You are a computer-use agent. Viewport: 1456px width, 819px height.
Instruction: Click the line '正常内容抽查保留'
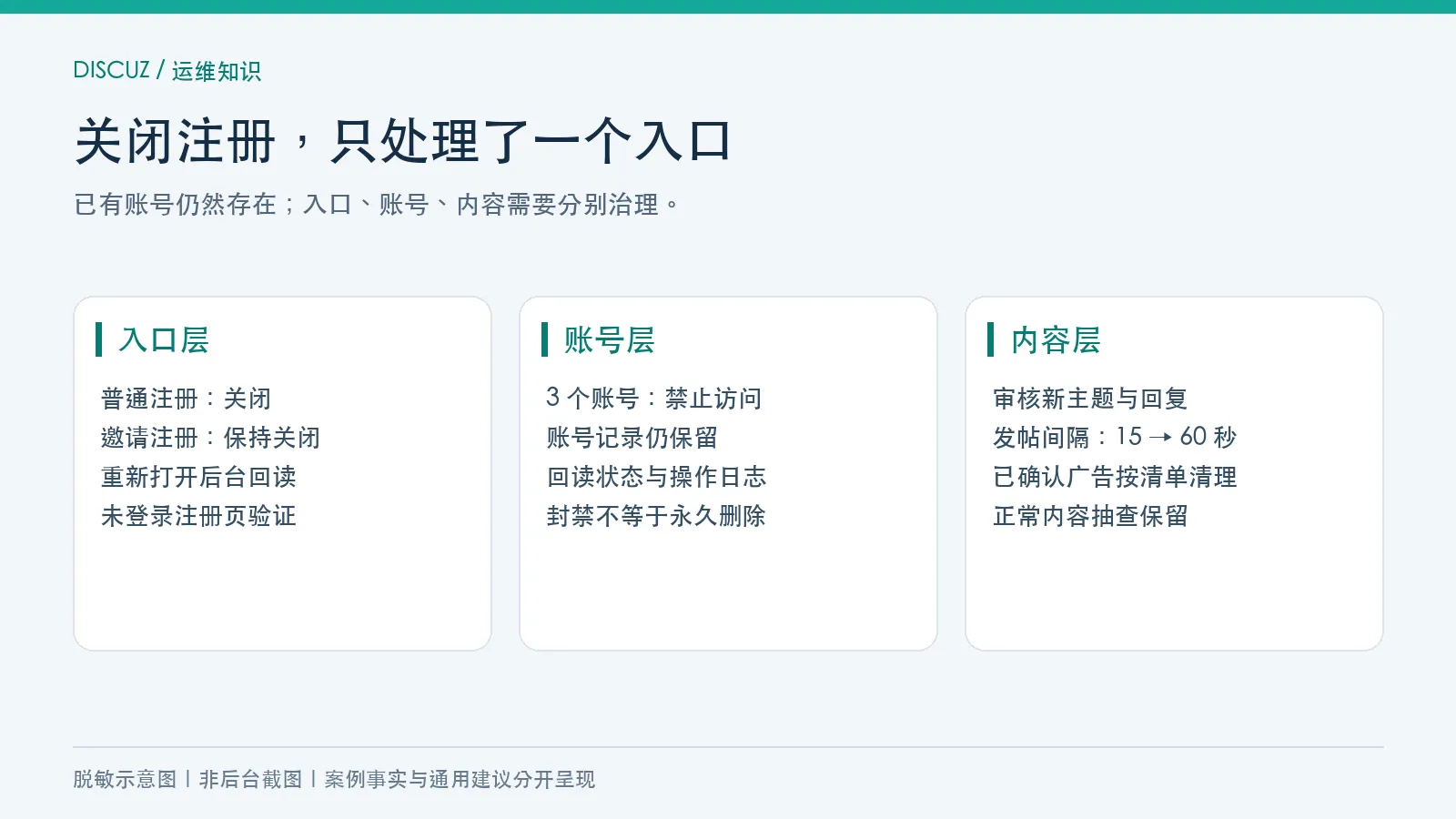click(1090, 516)
